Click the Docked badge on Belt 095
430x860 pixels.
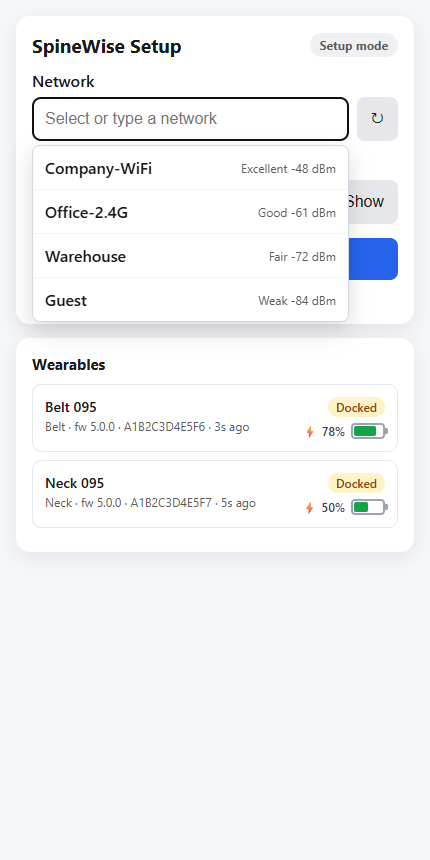(x=357, y=408)
